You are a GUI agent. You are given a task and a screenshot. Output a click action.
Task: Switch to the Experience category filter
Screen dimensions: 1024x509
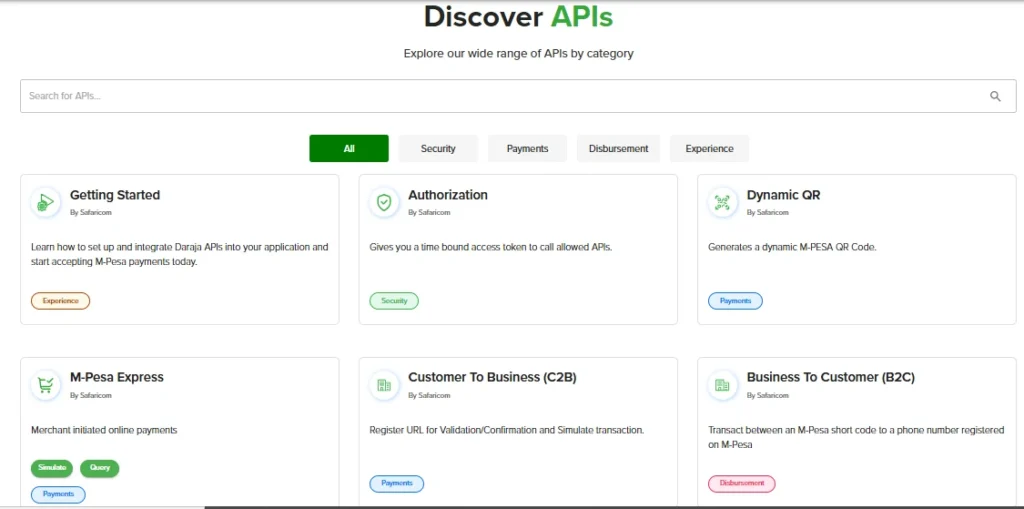pos(709,148)
